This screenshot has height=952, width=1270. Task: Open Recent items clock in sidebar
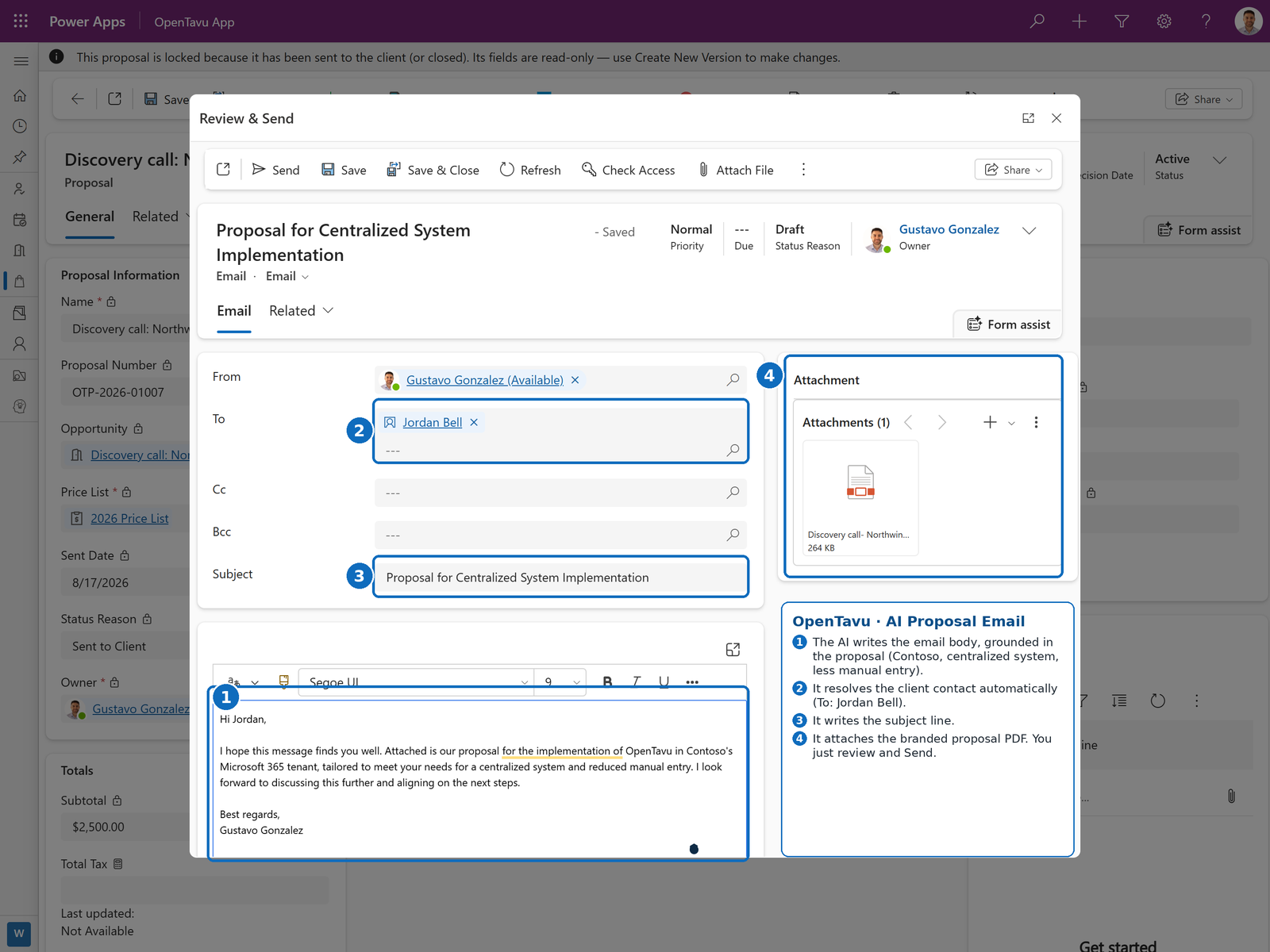pos(20,126)
